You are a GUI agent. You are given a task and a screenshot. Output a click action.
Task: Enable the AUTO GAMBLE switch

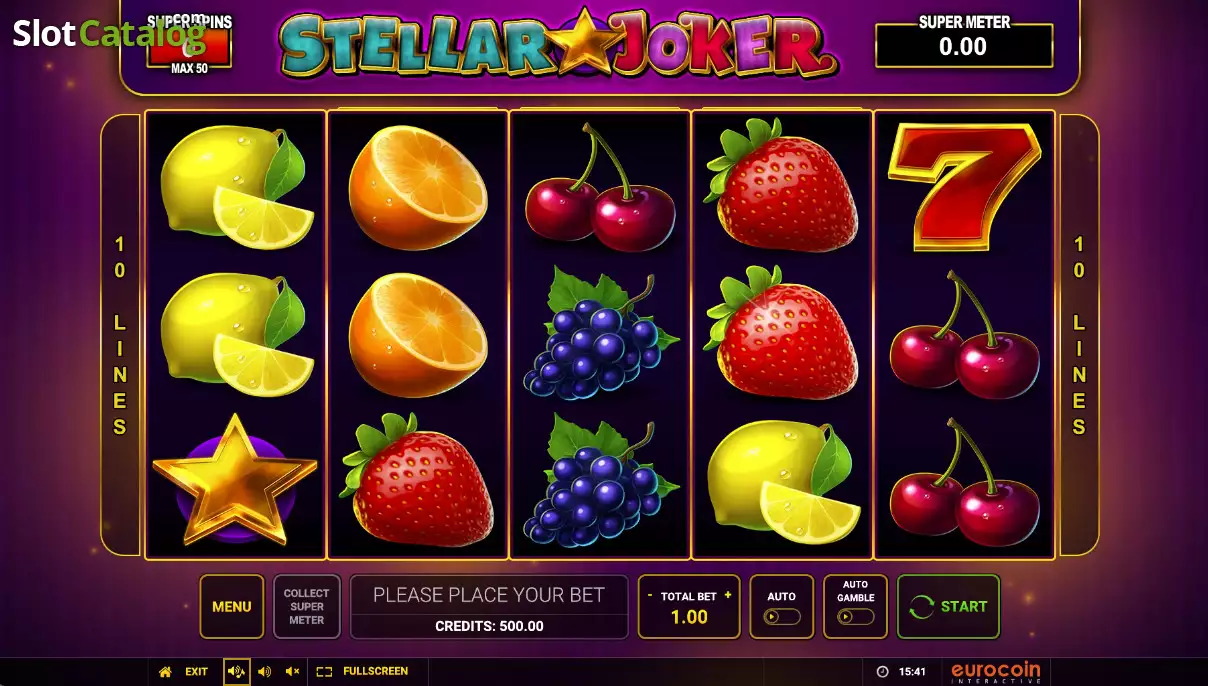click(x=856, y=616)
